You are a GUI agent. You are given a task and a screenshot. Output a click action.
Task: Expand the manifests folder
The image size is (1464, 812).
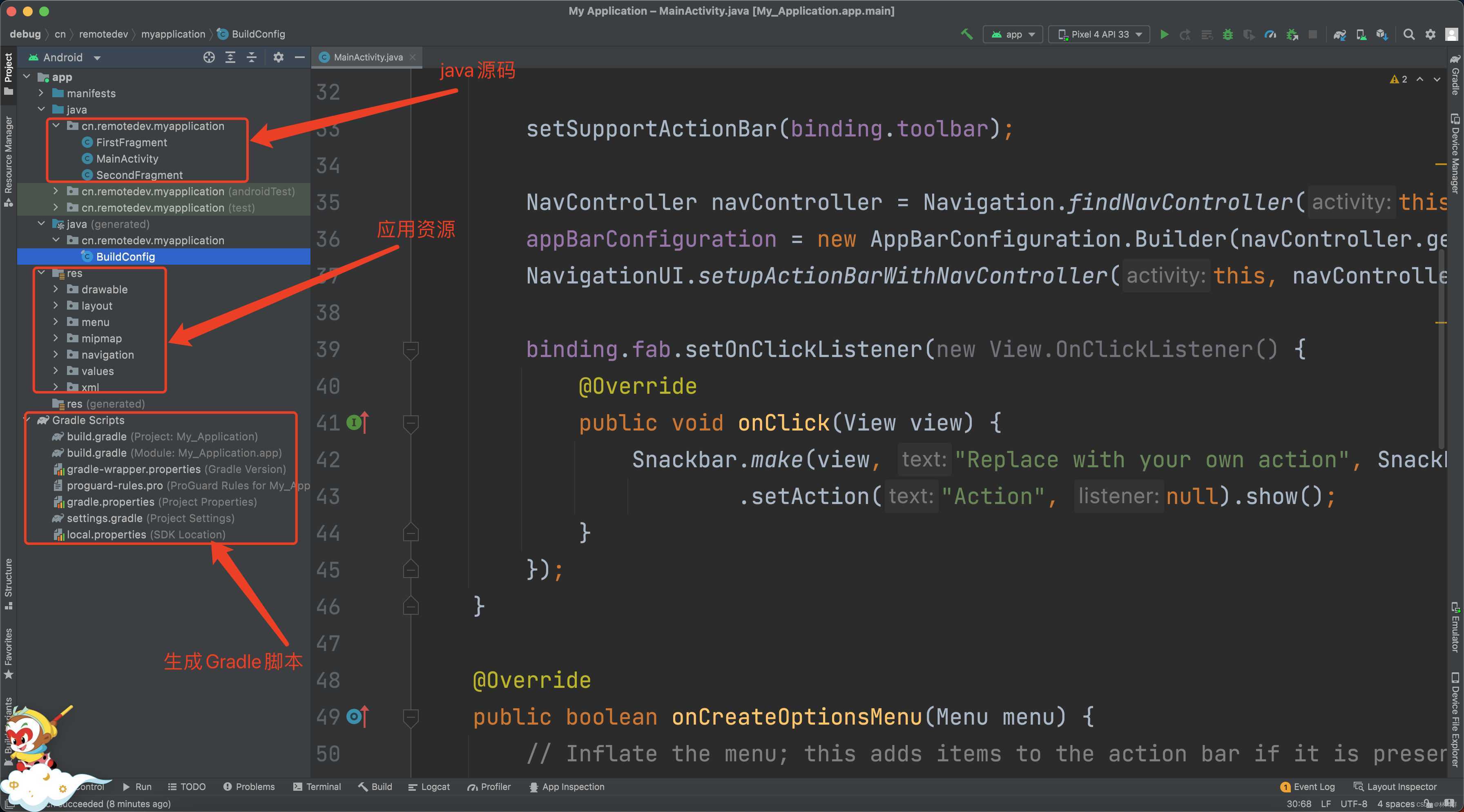(41, 93)
